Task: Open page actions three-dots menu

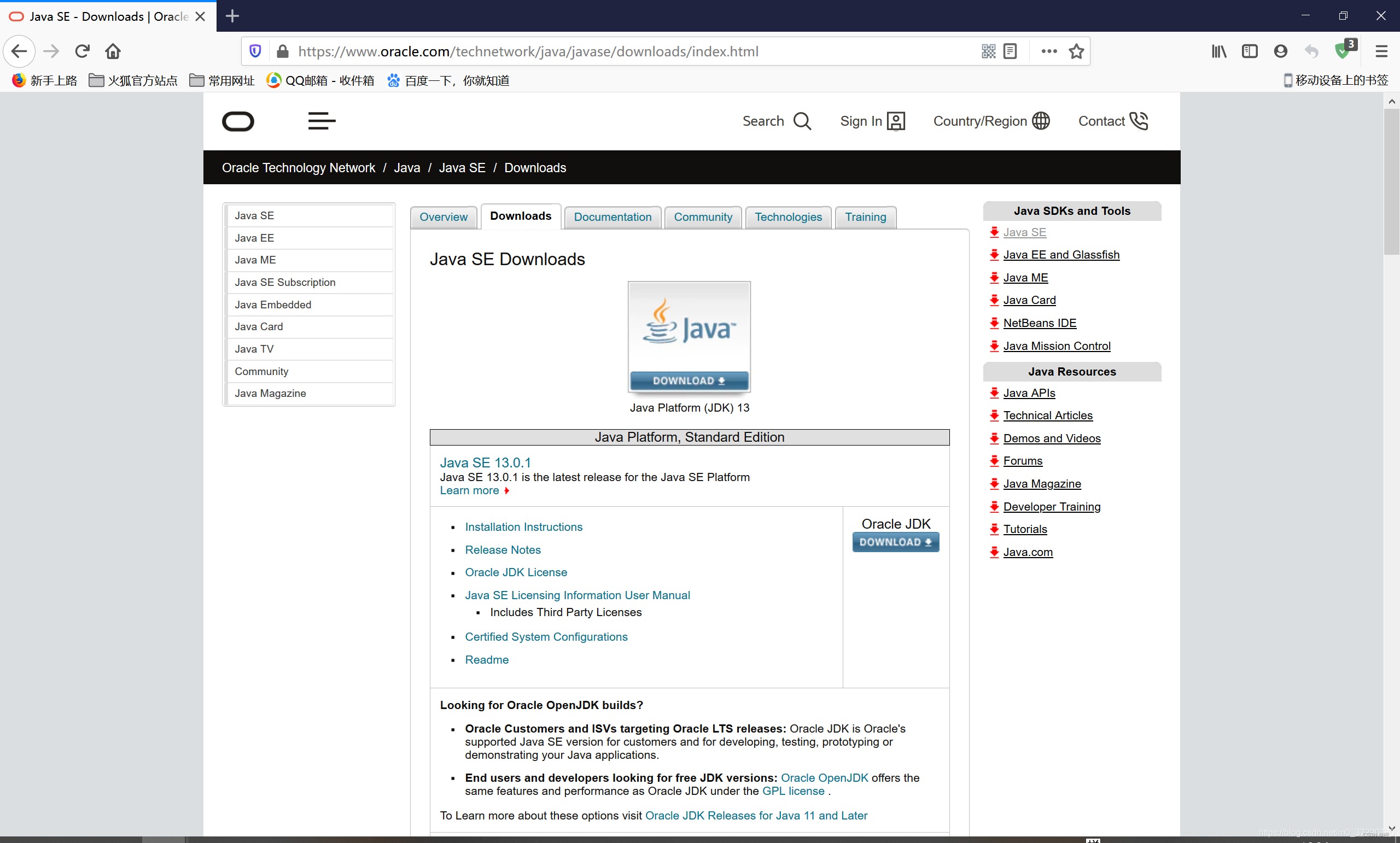Action: coord(1049,51)
